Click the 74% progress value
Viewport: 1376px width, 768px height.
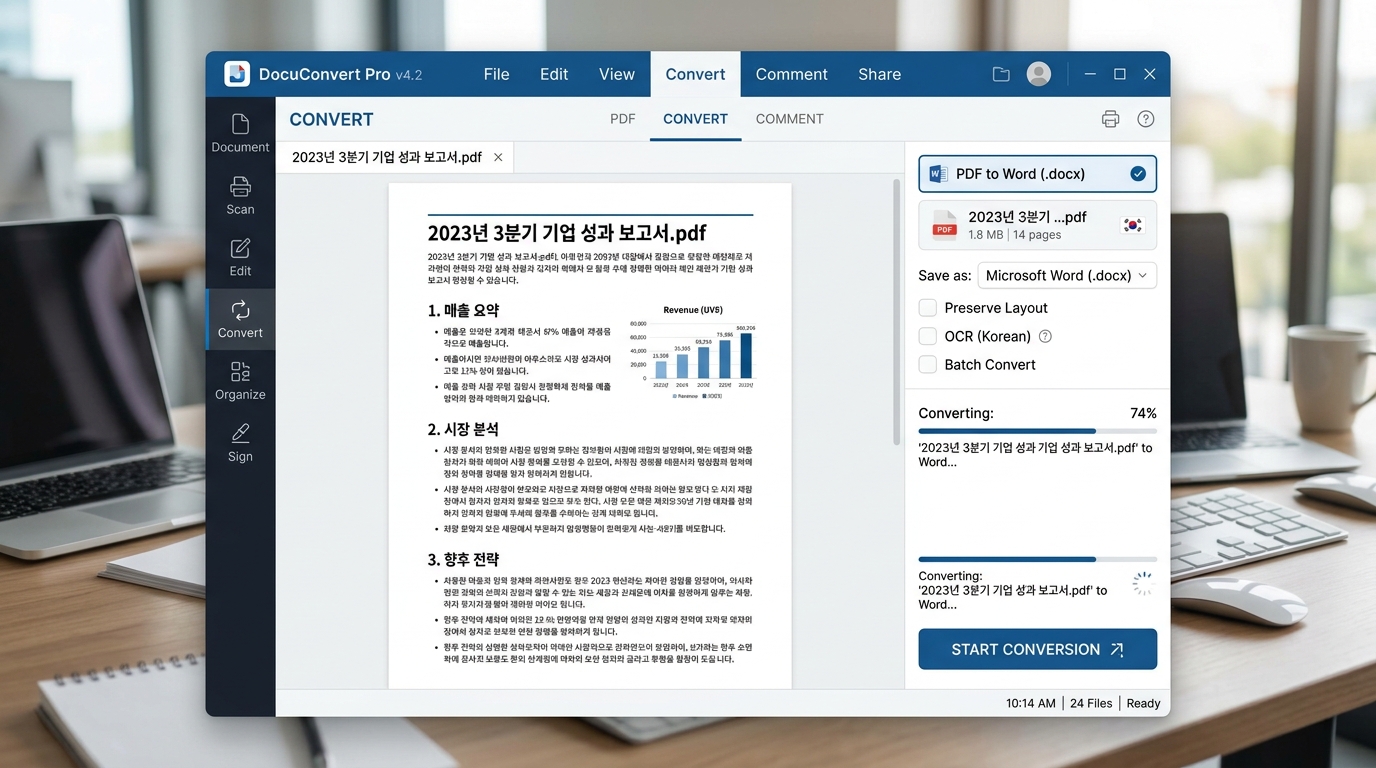tap(1143, 413)
